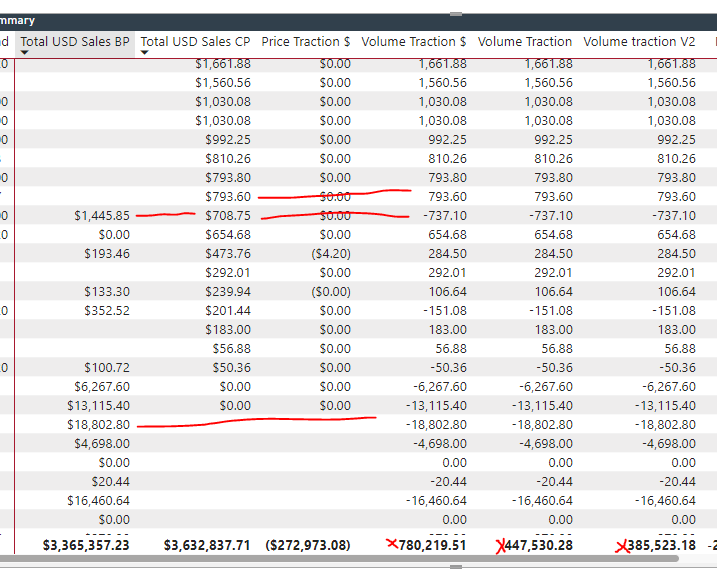Select the $1,661.88 Sales CP cell

[223, 64]
